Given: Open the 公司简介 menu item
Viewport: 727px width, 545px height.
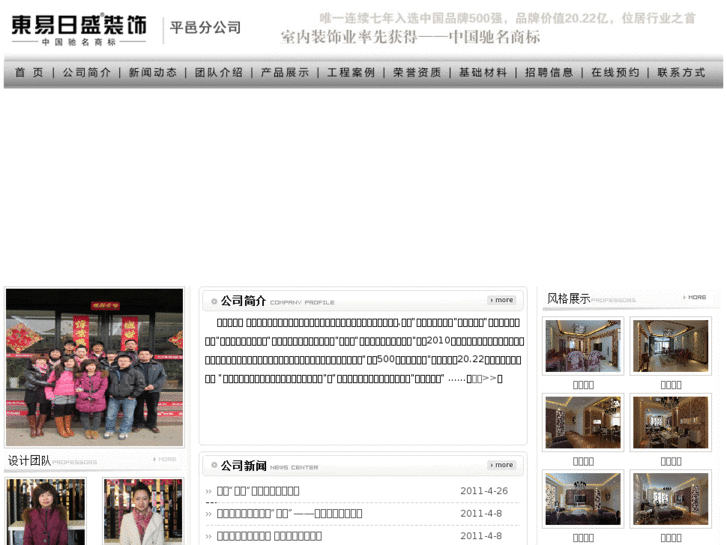Looking at the screenshot, I should pyautogui.click(x=87, y=72).
